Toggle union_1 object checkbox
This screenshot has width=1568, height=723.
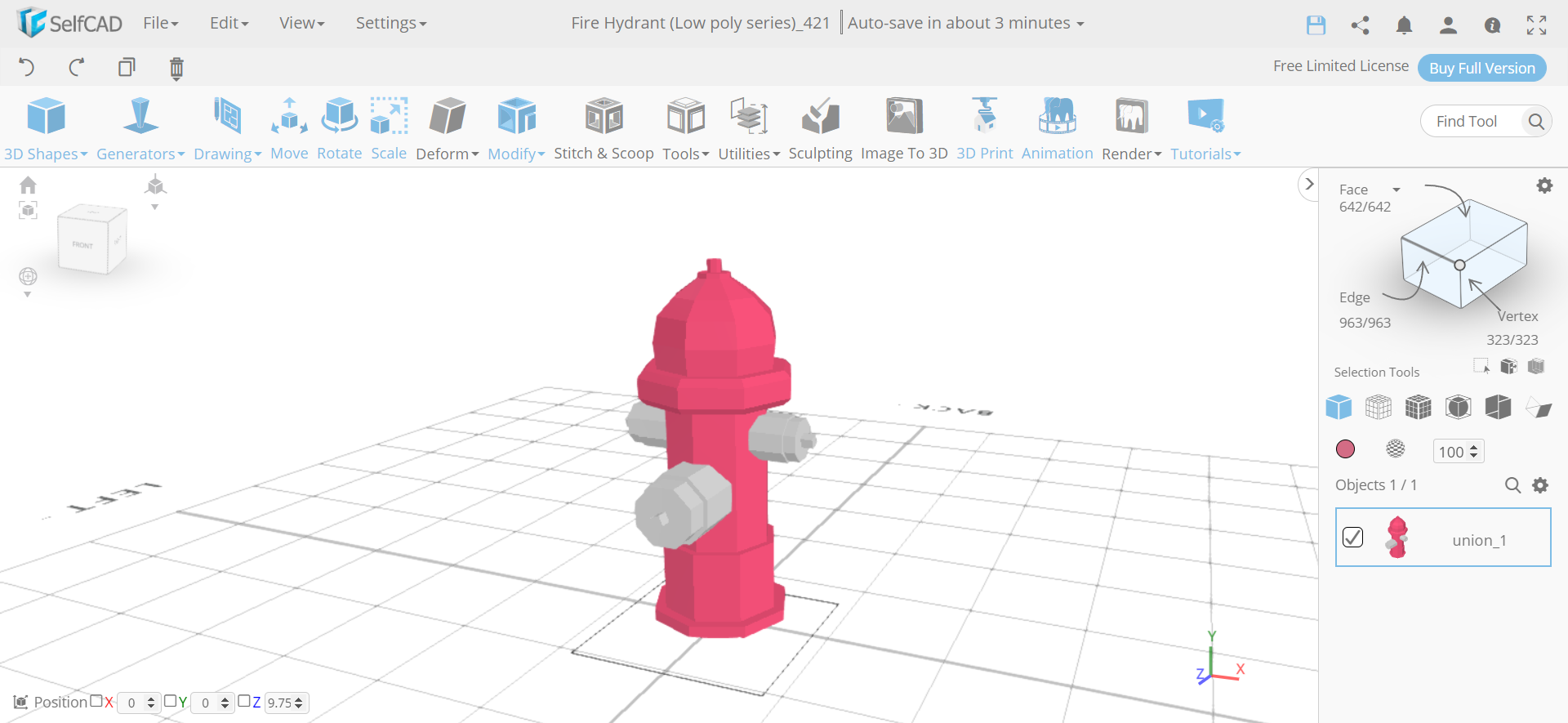[x=1352, y=537]
